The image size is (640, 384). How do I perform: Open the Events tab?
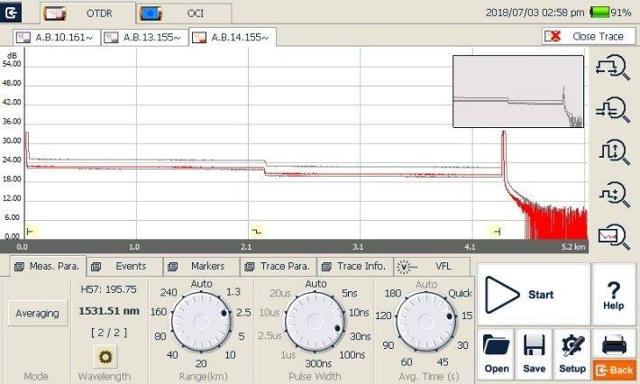(124, 266)
